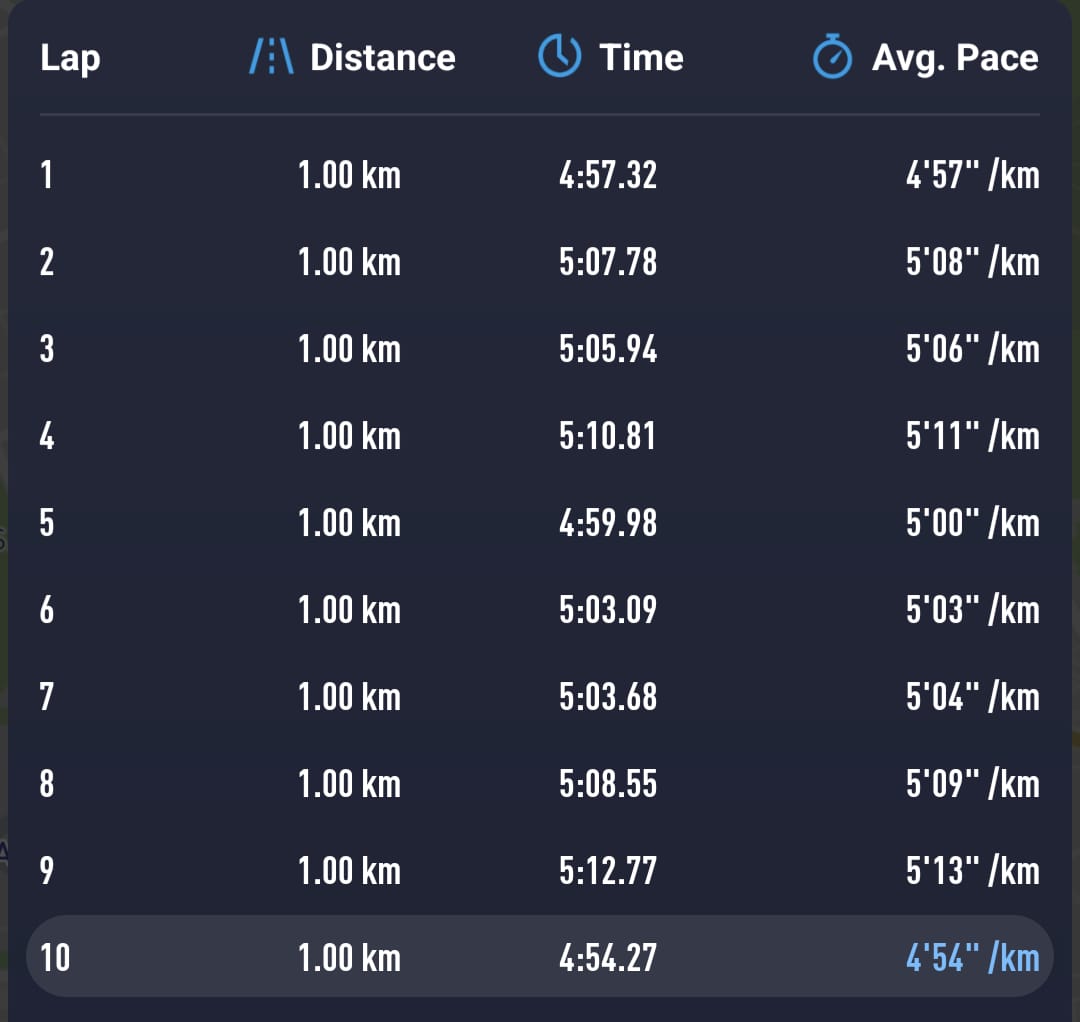Click lap 2 time 5:07.78
Viewport: 1080px width, 1022px height.
pos(608,263)
